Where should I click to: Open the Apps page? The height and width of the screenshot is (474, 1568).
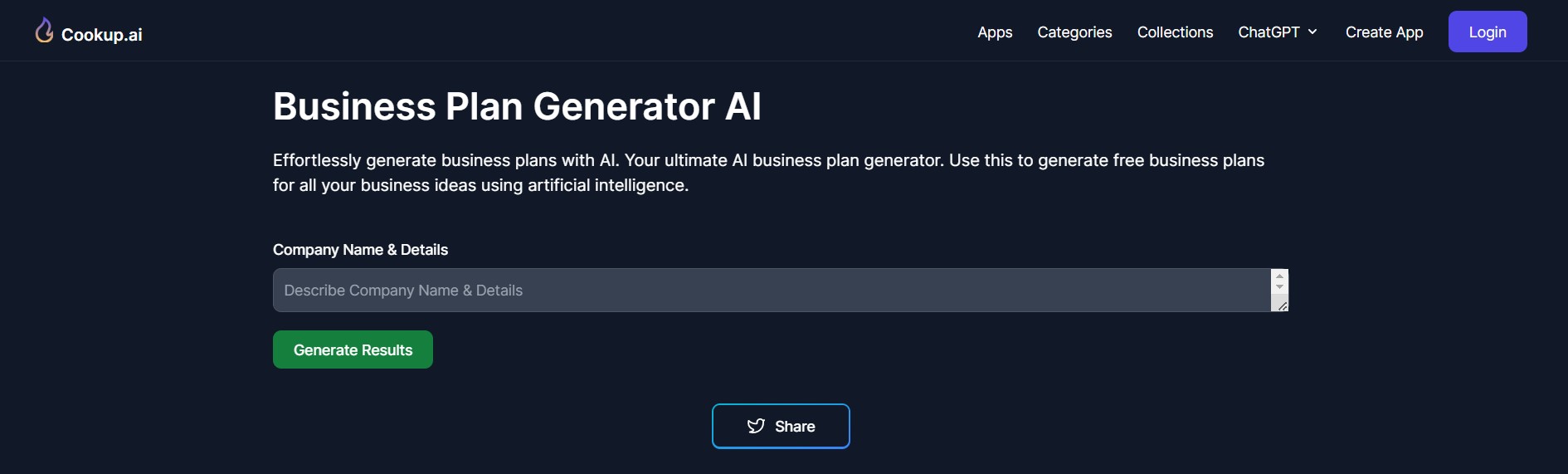point(995,32)
